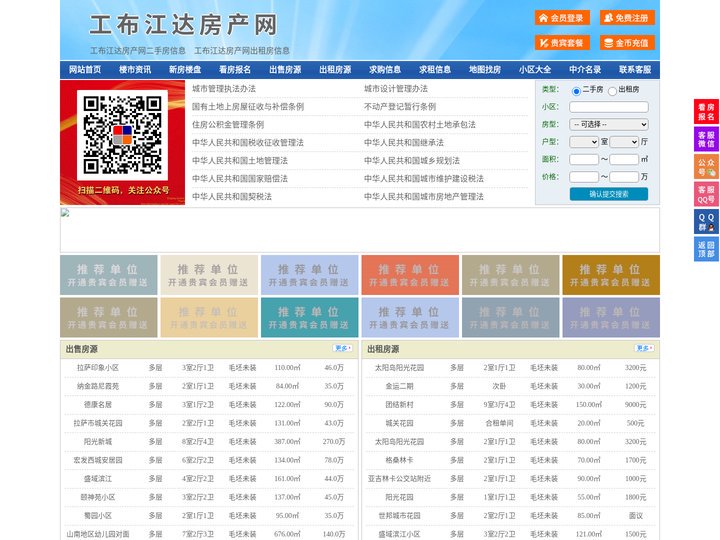Viewport: 720px width, 540px height.
Task: Open the 金运二期 rental listing
Action: click(399, 386)
